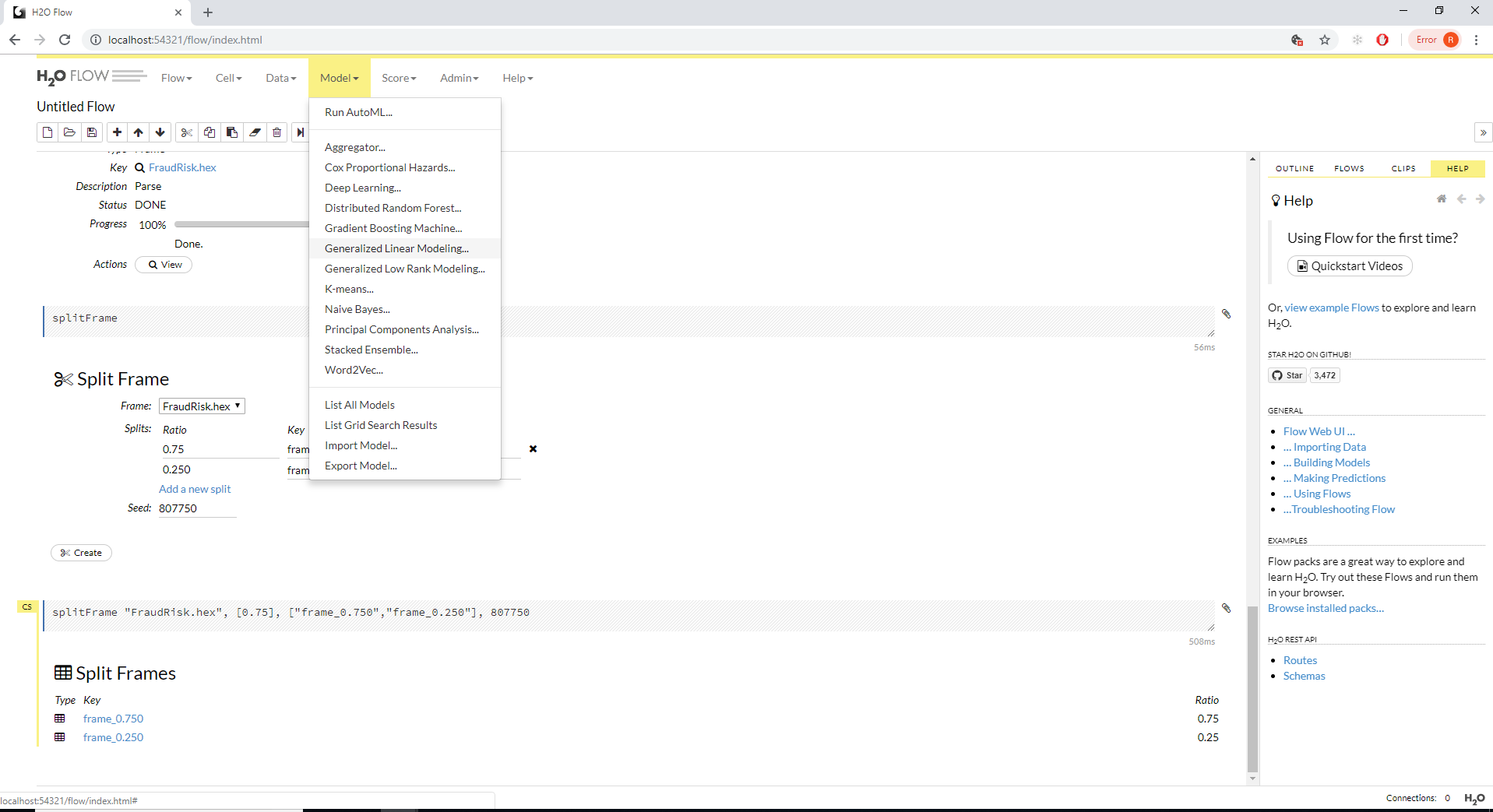Open frame_0.750 table icon

click(60, 719)
